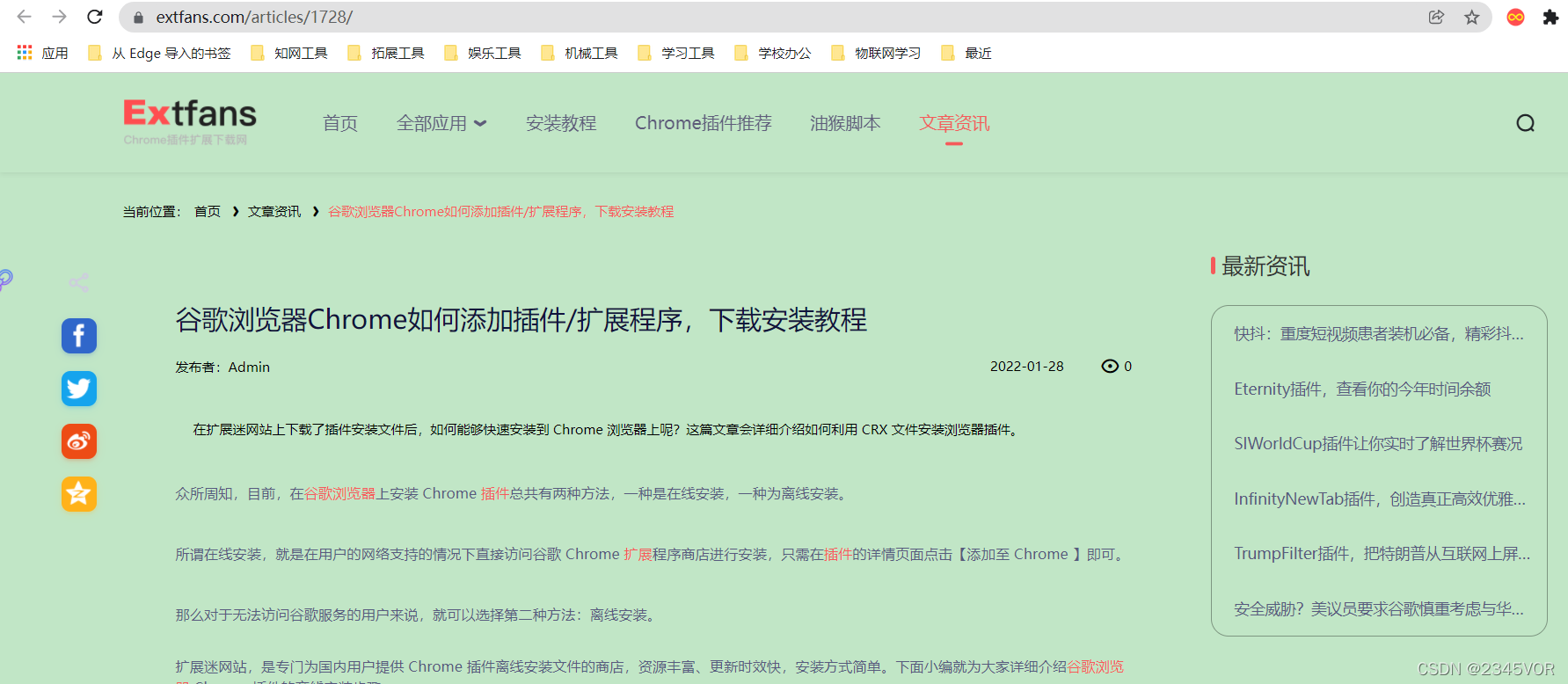The height and width of the screenshot is (684, 1568).
Task: Open the orange infinity extension
Action: (x=1515, y=17)
